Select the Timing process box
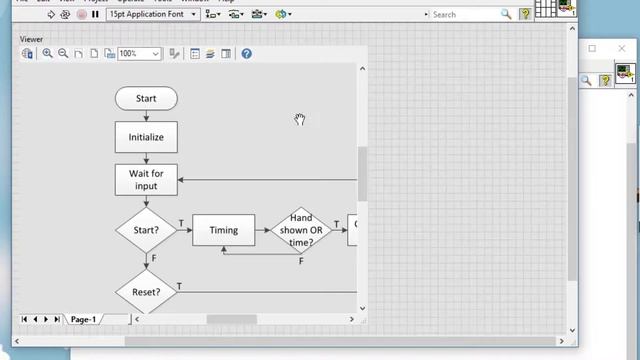640x360 pixels. click(224, 230)
